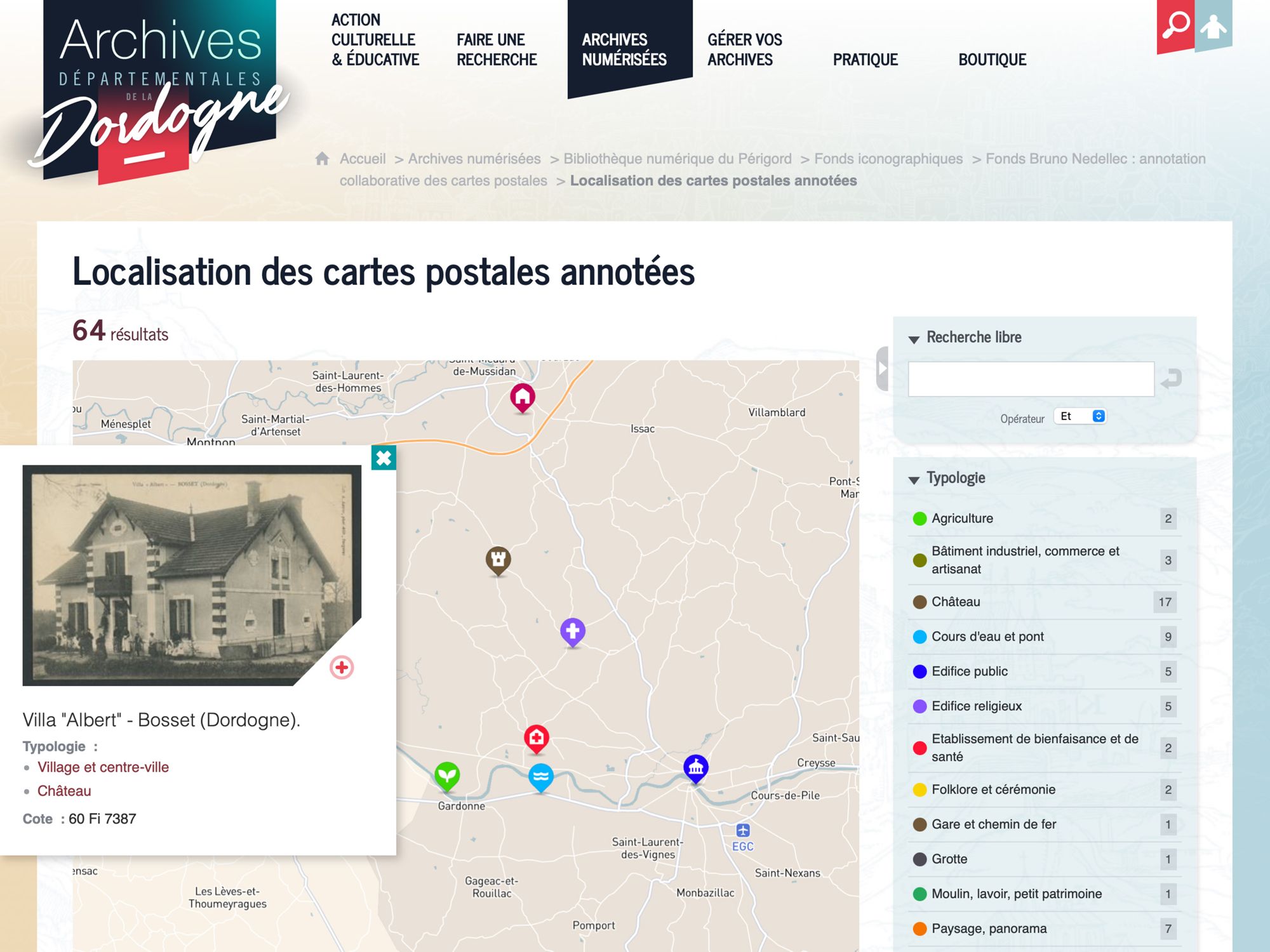Image resolution: width=1270 pixels, height=952 pixels.
Task: Select the red medical cross marker
Action: pyautogui.click(x=537, y=738)
